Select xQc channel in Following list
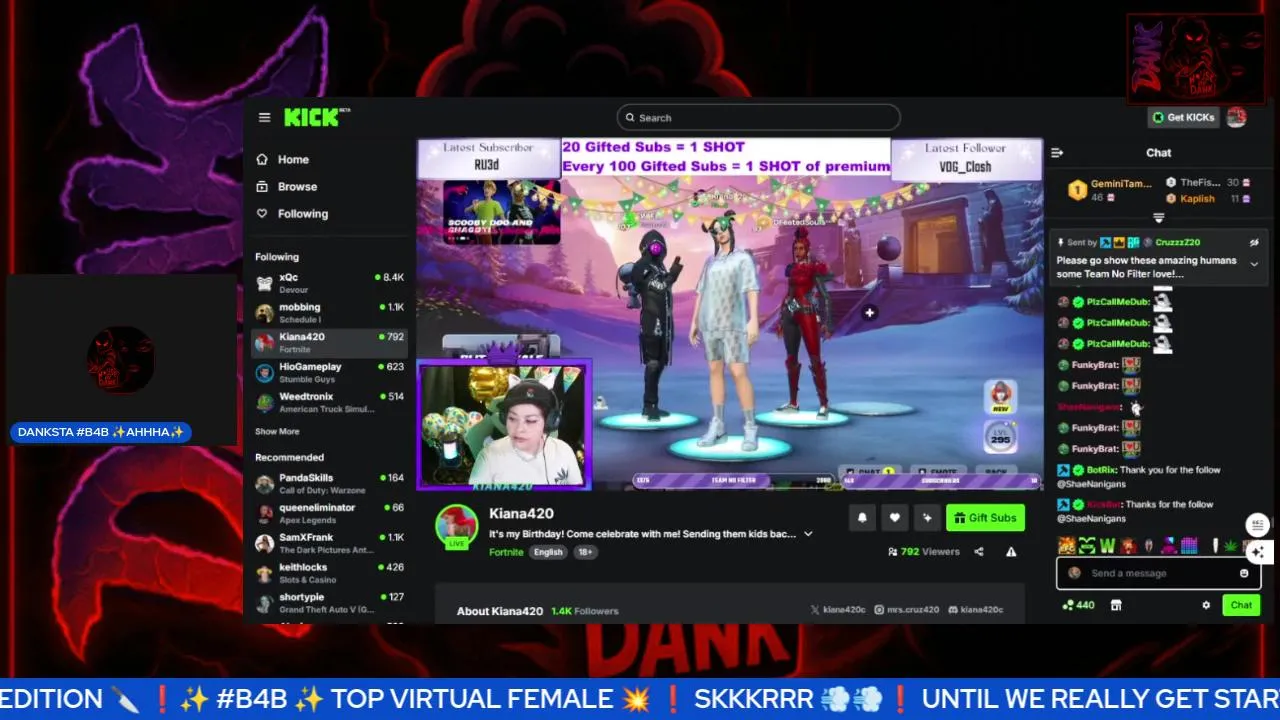The image size is (1280, 720). click(329, 283)
